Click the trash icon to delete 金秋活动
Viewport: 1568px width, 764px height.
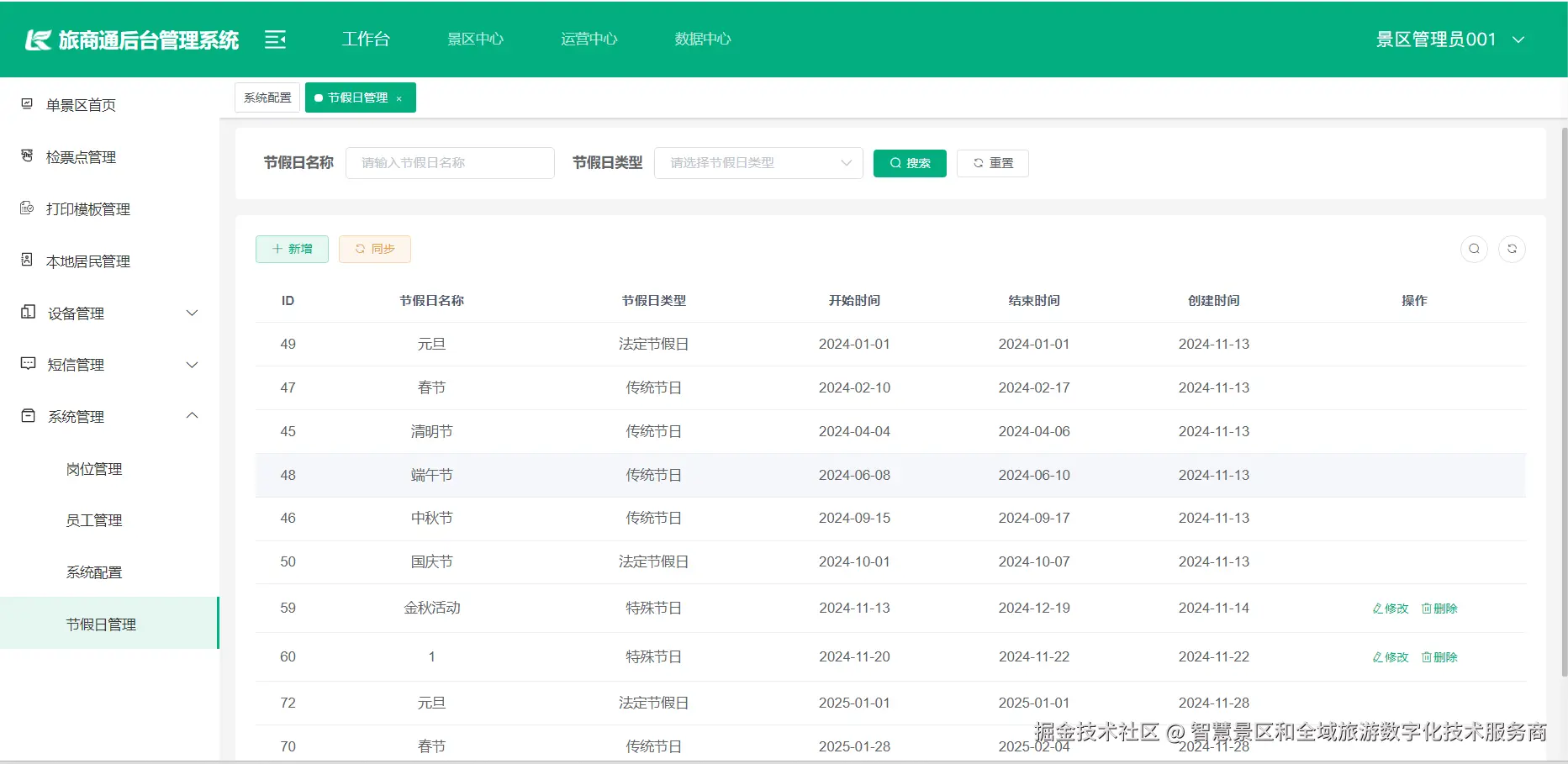pos(1427,608)
